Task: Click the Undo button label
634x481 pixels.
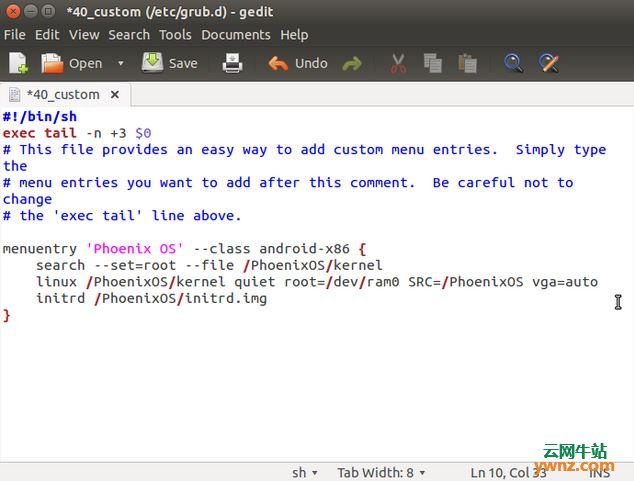Action: point(311,63)
